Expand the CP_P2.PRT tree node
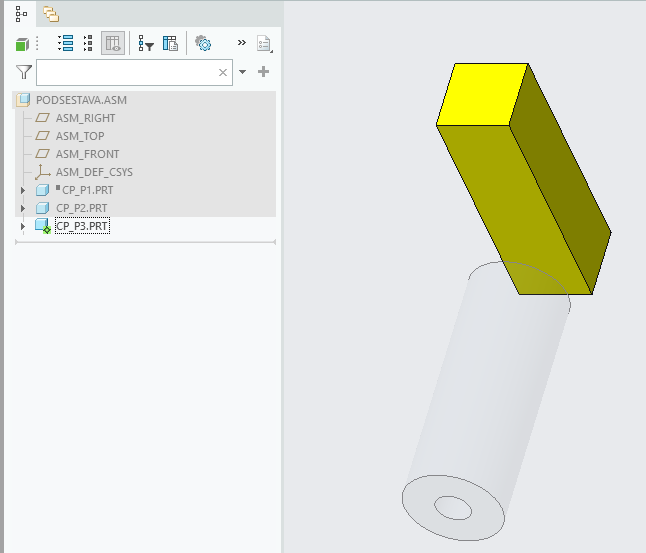646x553 pixels. 24,208
